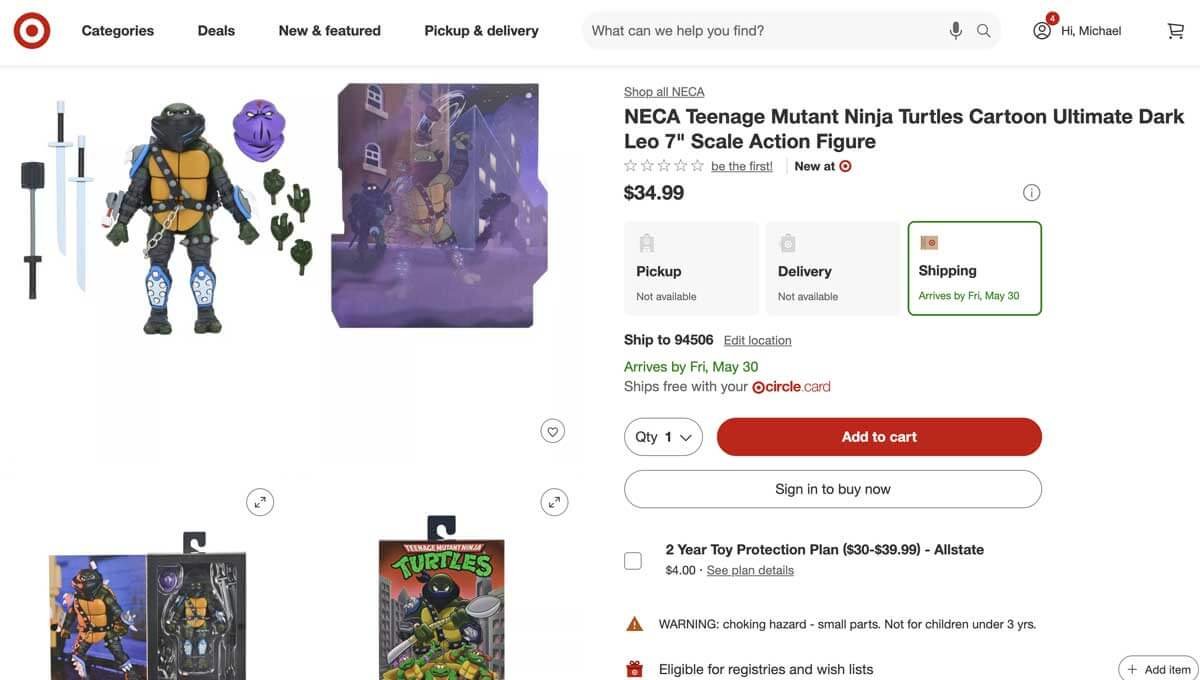Select the Pickup fulfillment option
1200x680 pixels.
click(691, 265)
